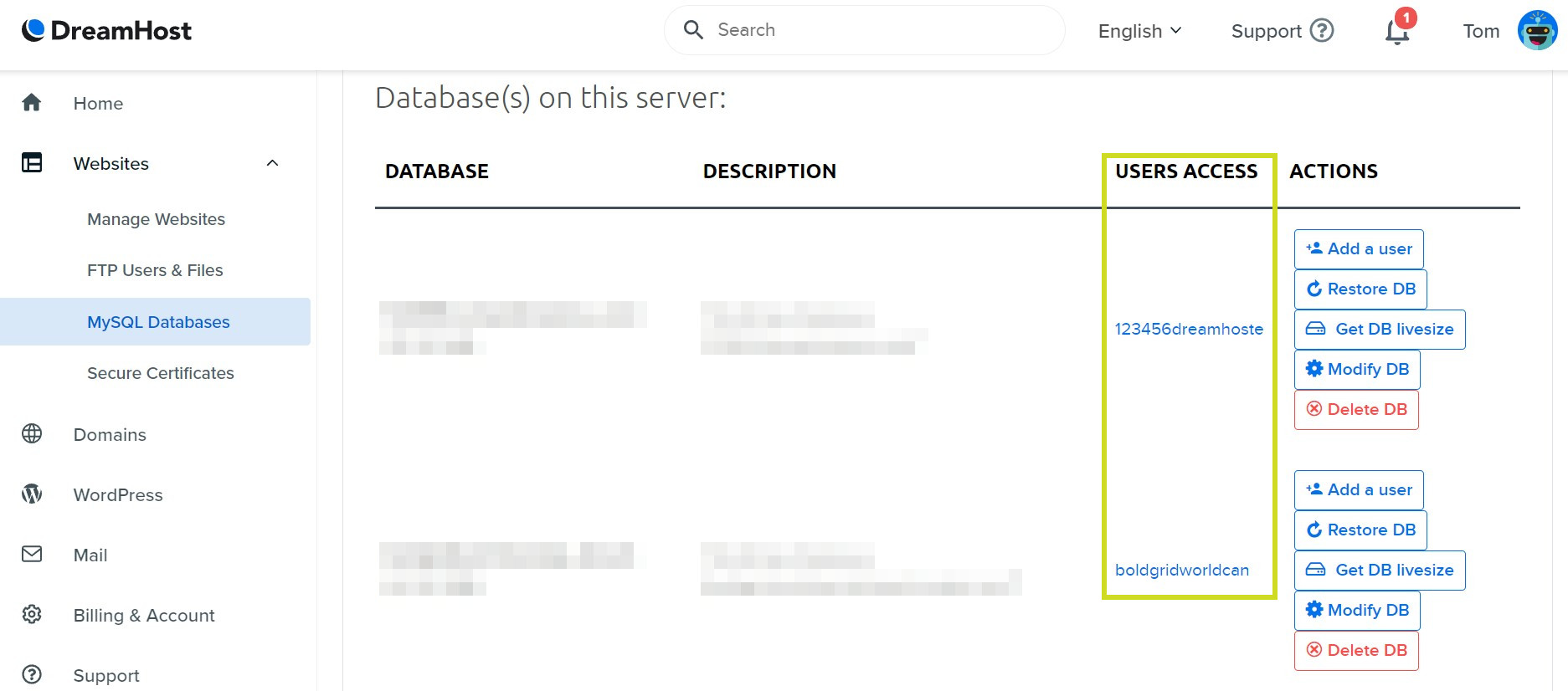
Task: Open Manage Websites in sidebar
Action: [156, 219]
